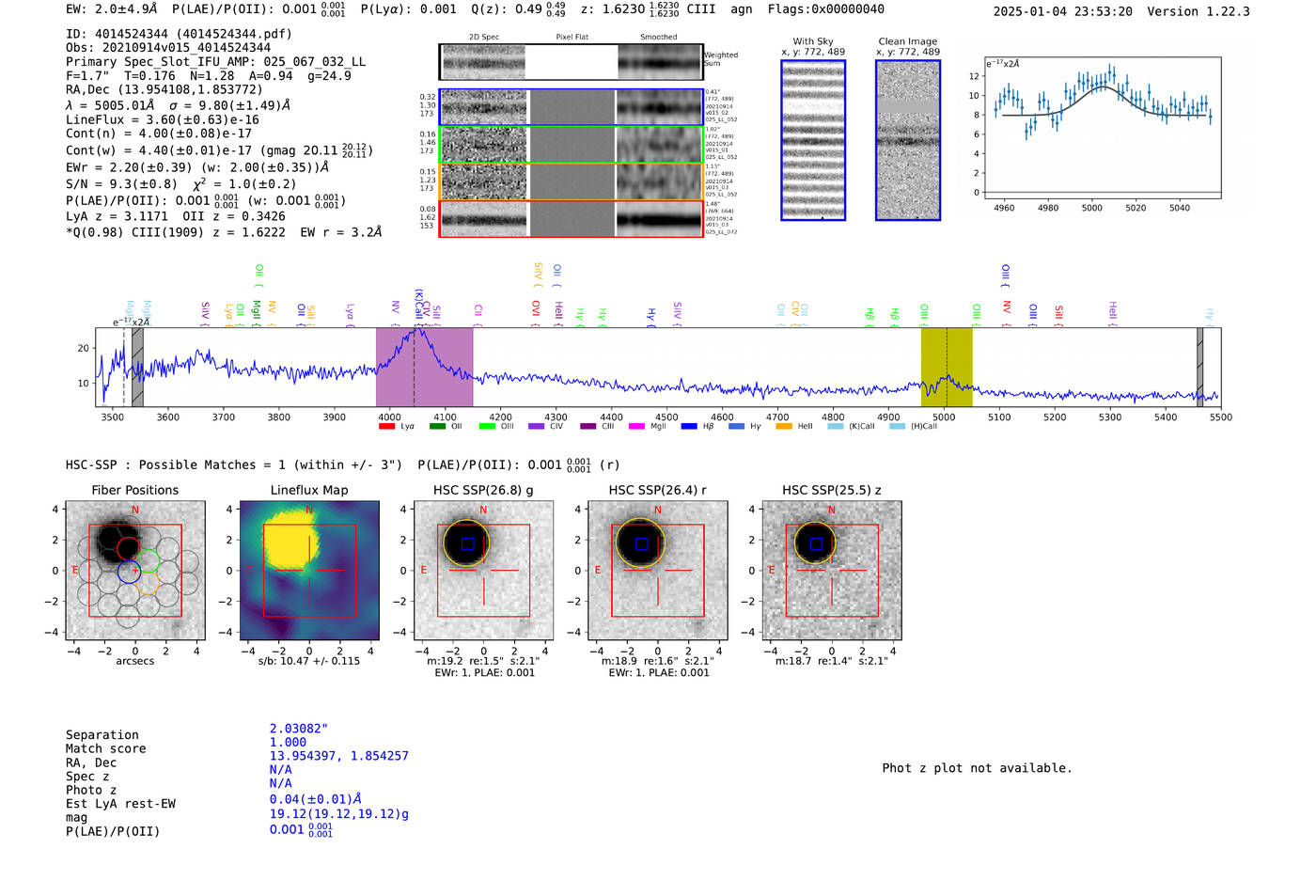
Task: Click the Smoothed column header
Action: tap(659, 38)
